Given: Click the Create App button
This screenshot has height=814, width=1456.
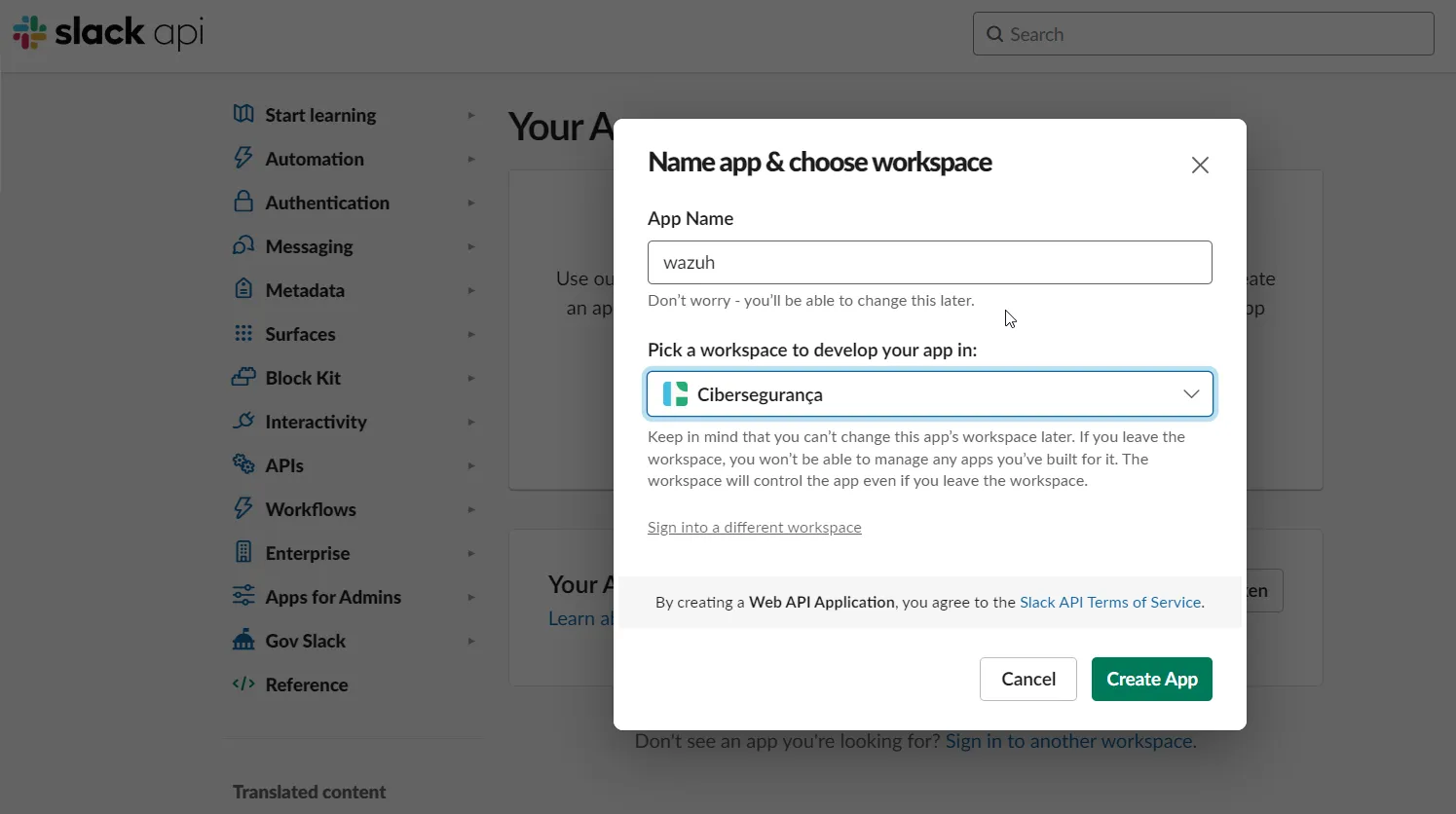Looking at the screenshot, I should (x=1152, y=679).
